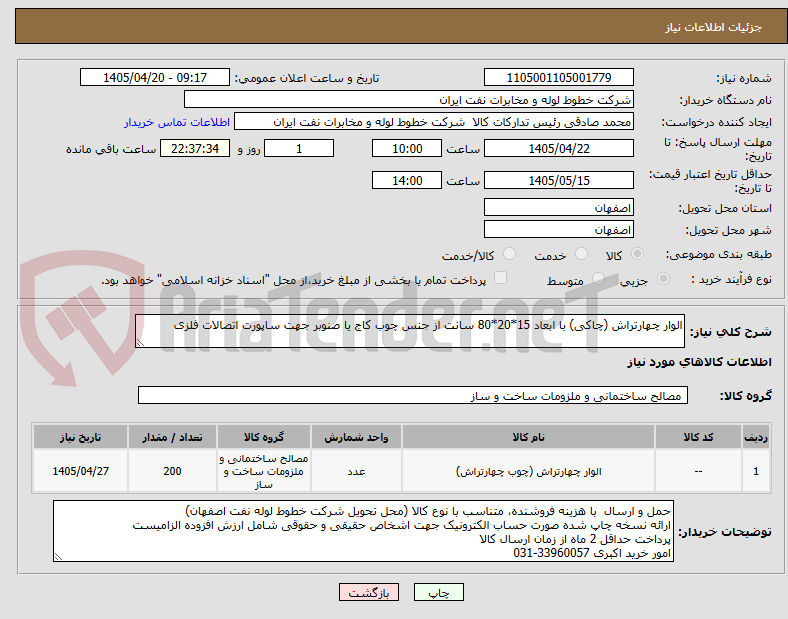Click the کد کالا column header
This screenshot has height=619, width=788.
(698, 437)
